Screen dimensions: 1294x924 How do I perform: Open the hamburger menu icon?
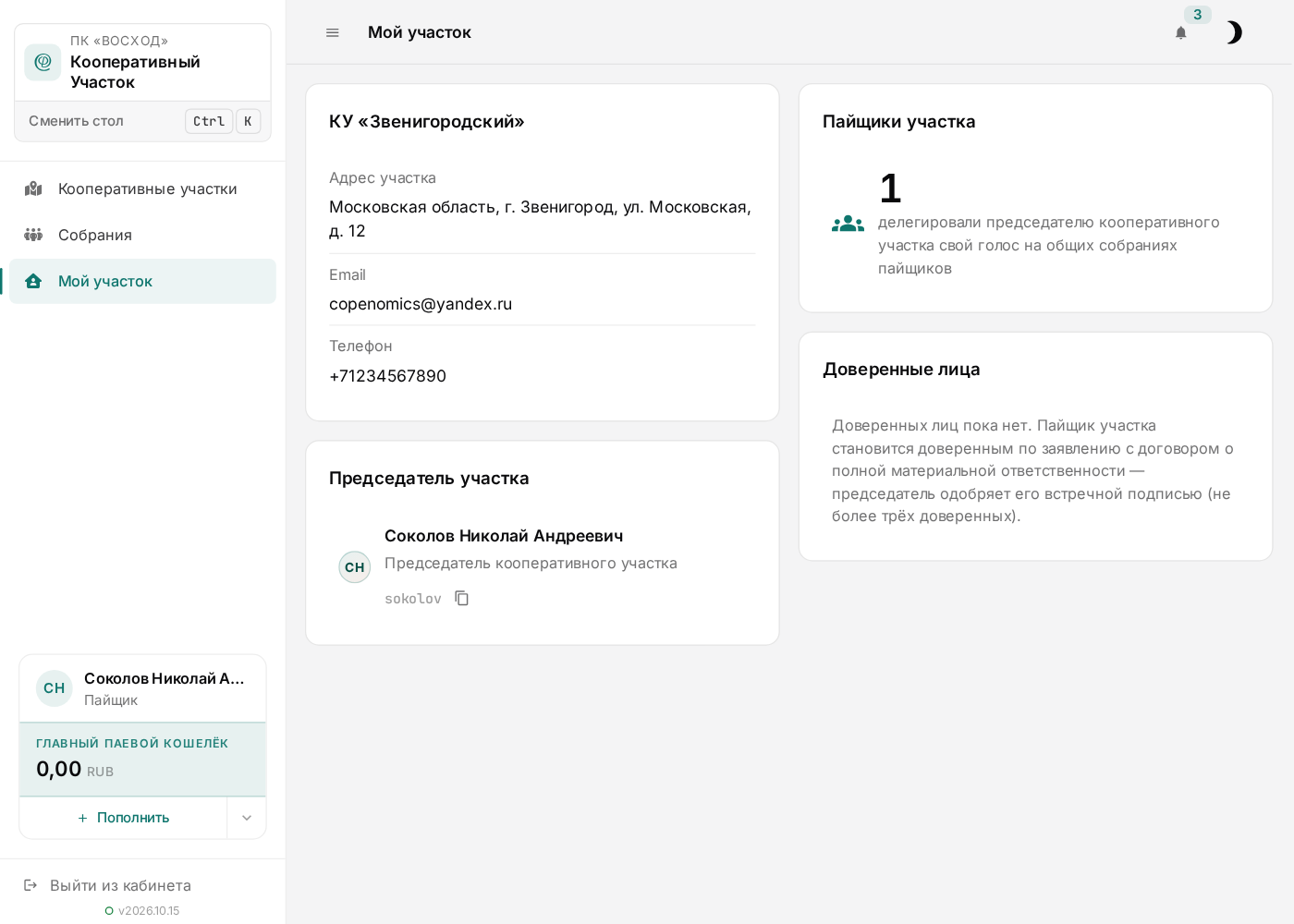coord(333,32)
